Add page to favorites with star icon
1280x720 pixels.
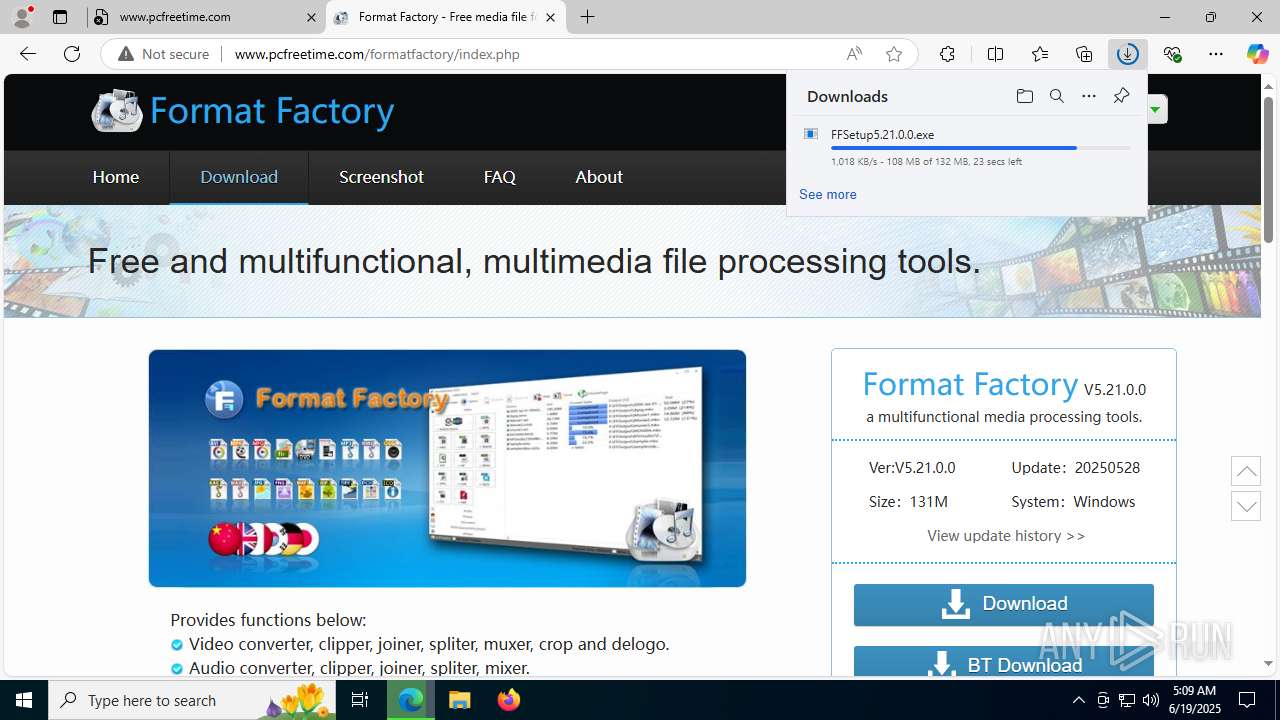(x=894, y=54)
